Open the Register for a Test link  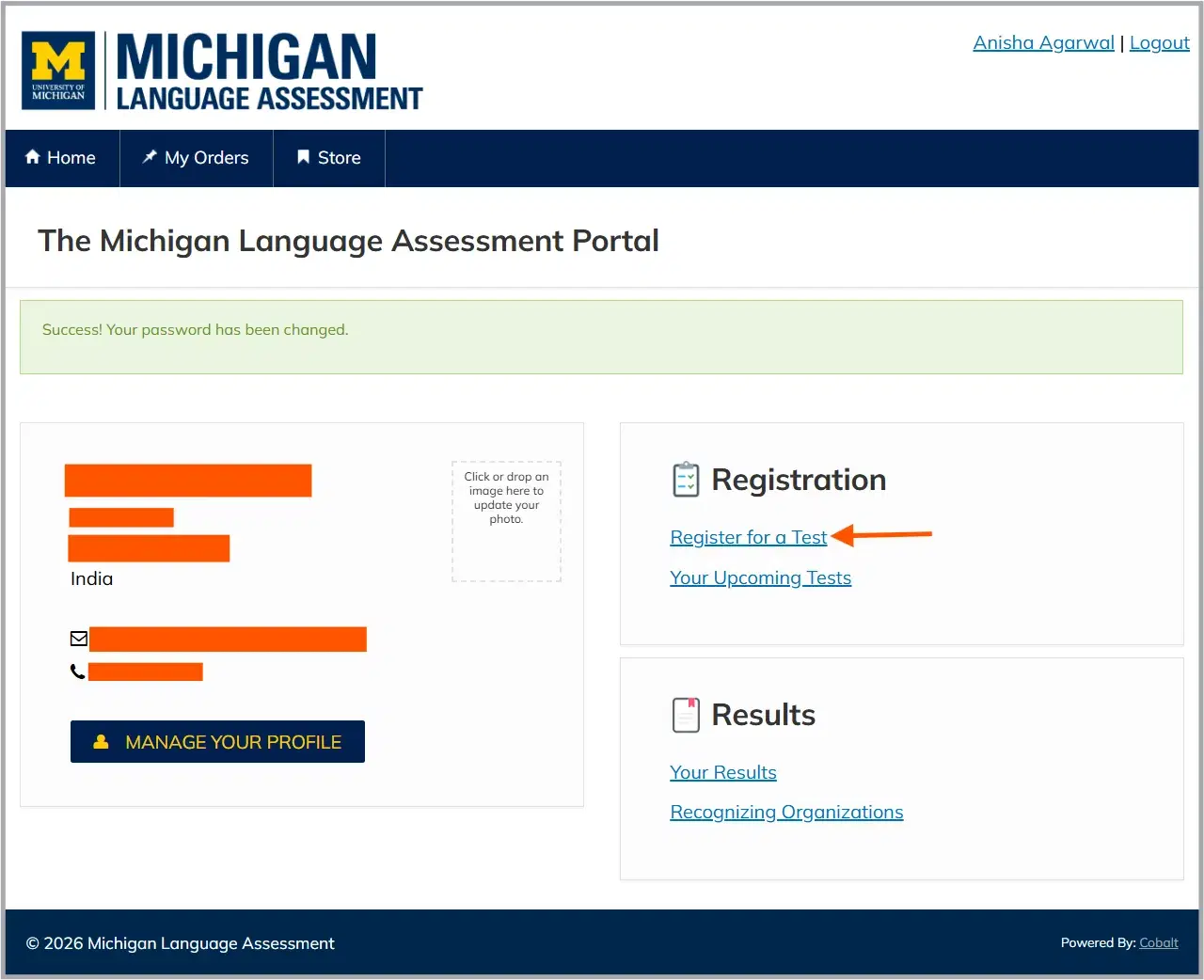coord(748,537)
